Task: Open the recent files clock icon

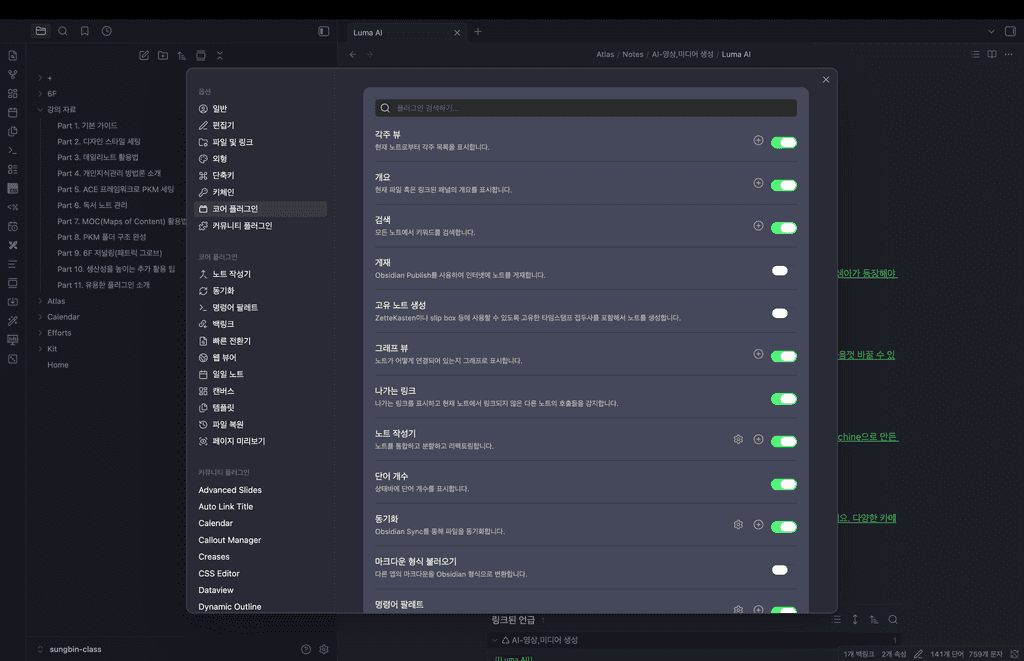Action: coord(106,31)
